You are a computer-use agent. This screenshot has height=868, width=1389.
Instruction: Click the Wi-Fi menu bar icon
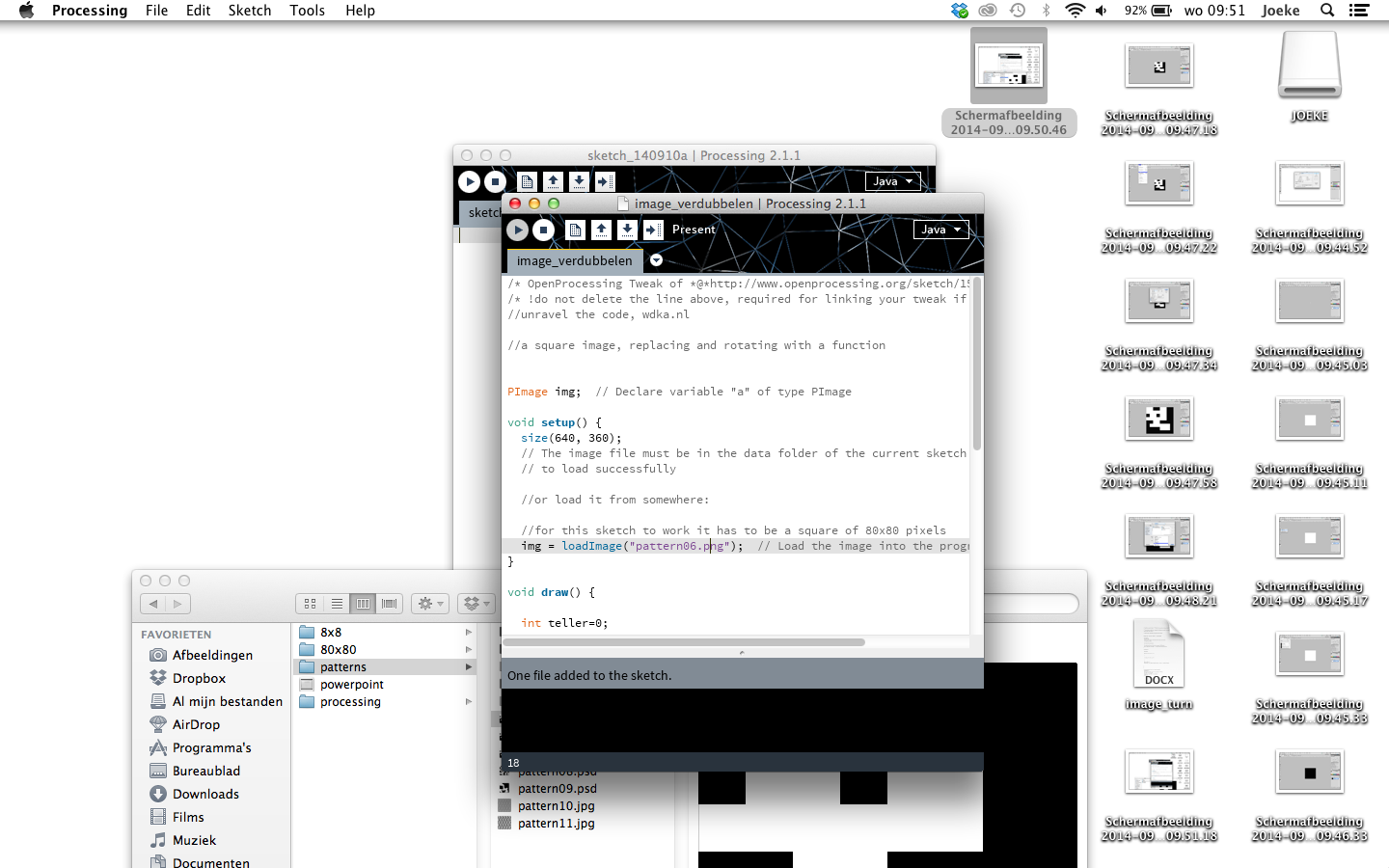click(1075, 11)
